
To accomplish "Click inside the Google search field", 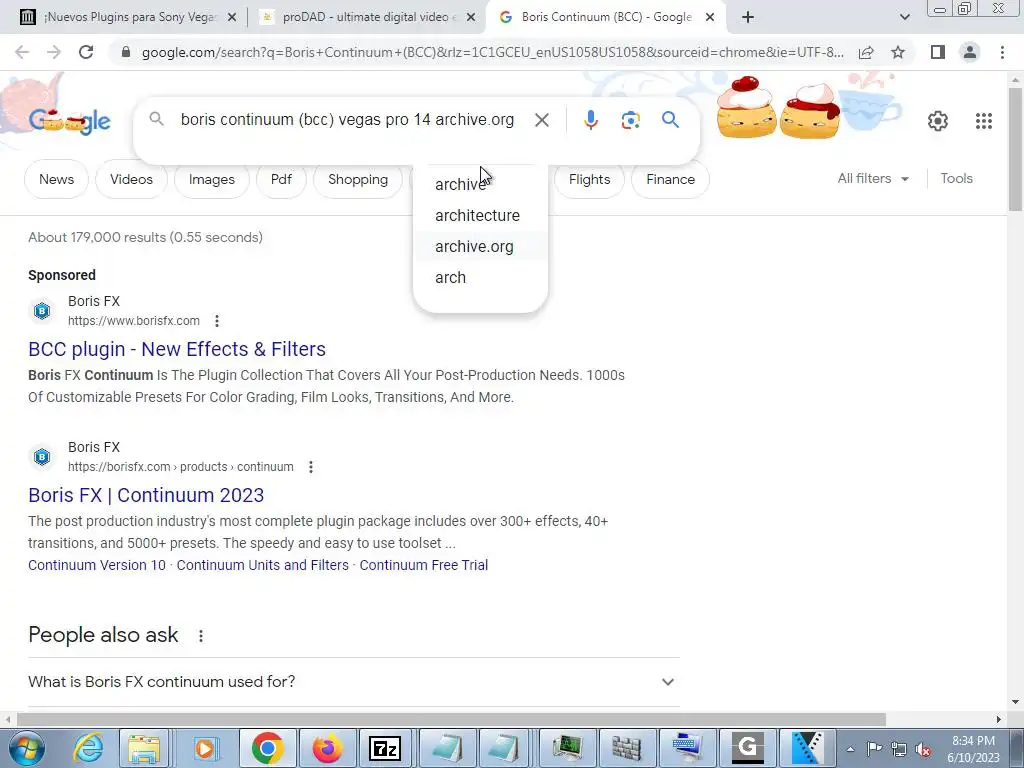I will coord(347,120).
